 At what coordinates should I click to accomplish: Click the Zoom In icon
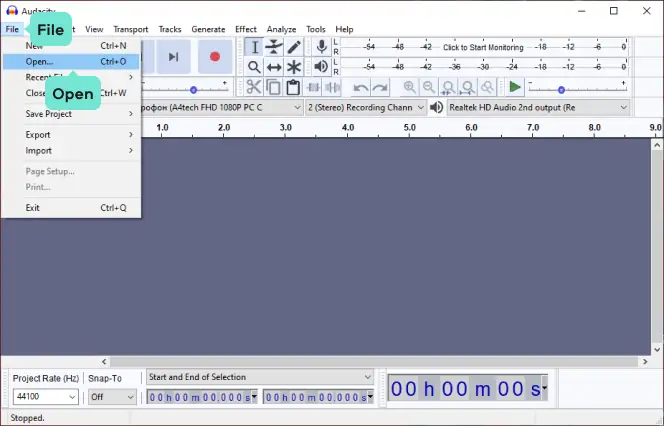(x=409, y=87)
